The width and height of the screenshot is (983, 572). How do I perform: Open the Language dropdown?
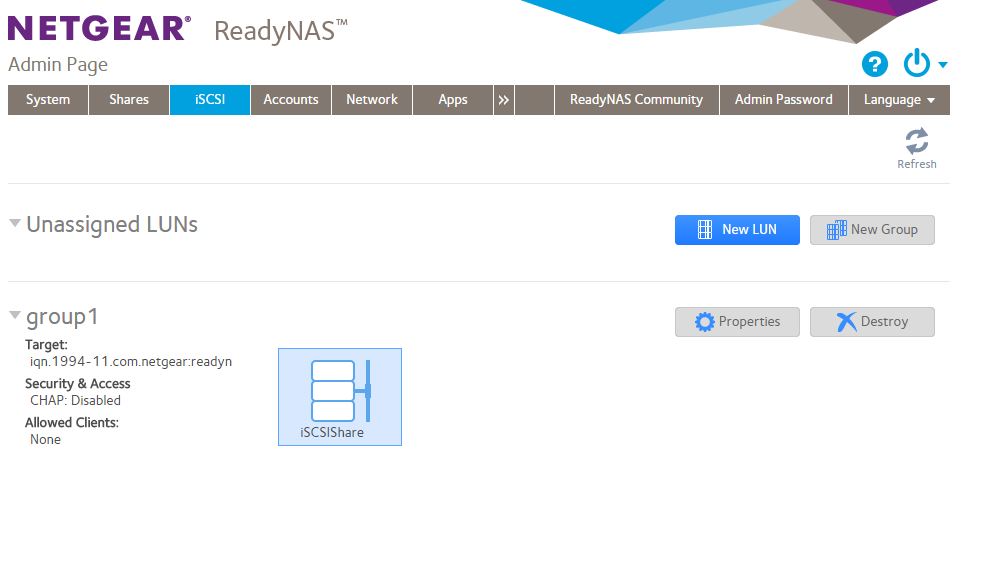(x=899, y=100)
